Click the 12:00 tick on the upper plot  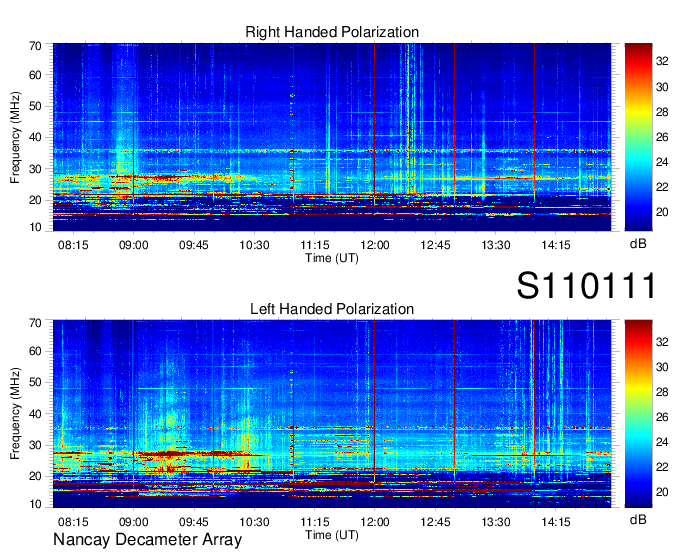(375, 245)
